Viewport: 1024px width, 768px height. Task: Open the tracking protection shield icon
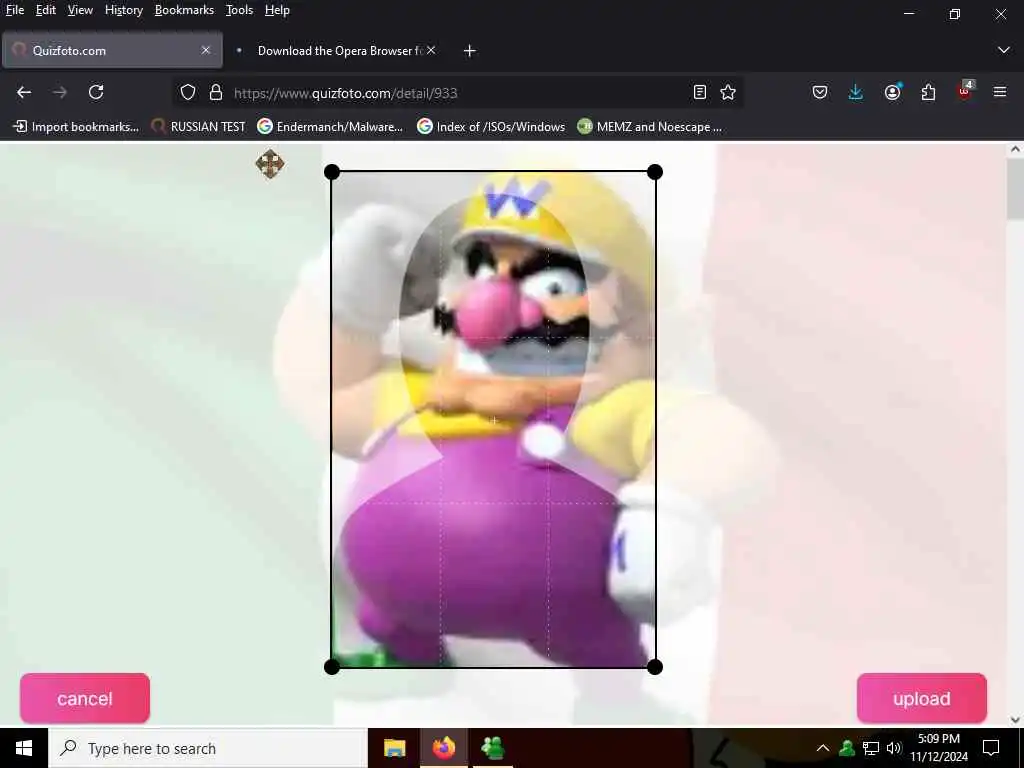188,93
